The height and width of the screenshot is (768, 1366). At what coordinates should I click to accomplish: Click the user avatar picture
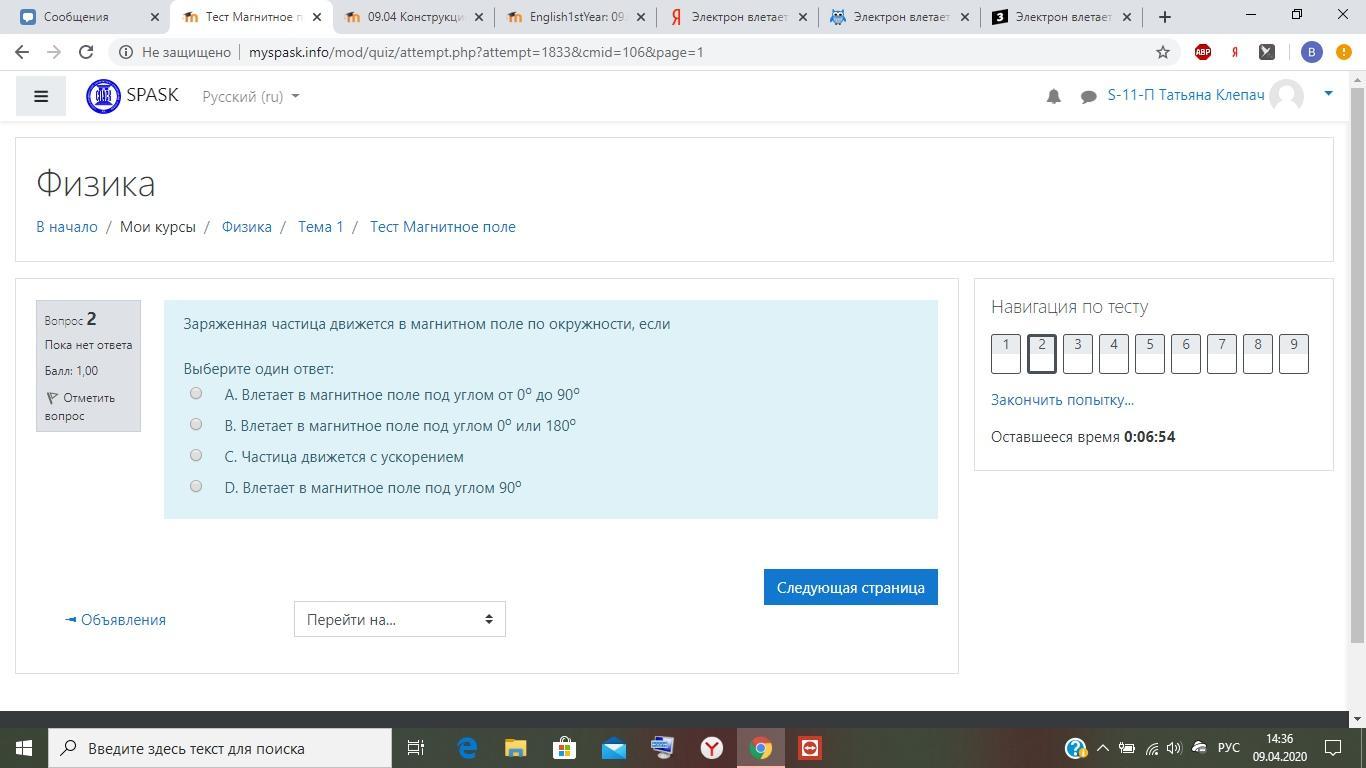click(x=1287, y=96)
